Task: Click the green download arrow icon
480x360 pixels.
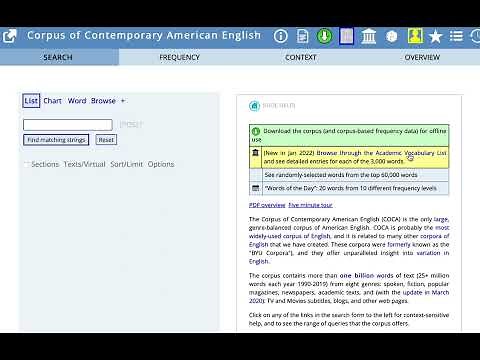Action: (324, 36)
